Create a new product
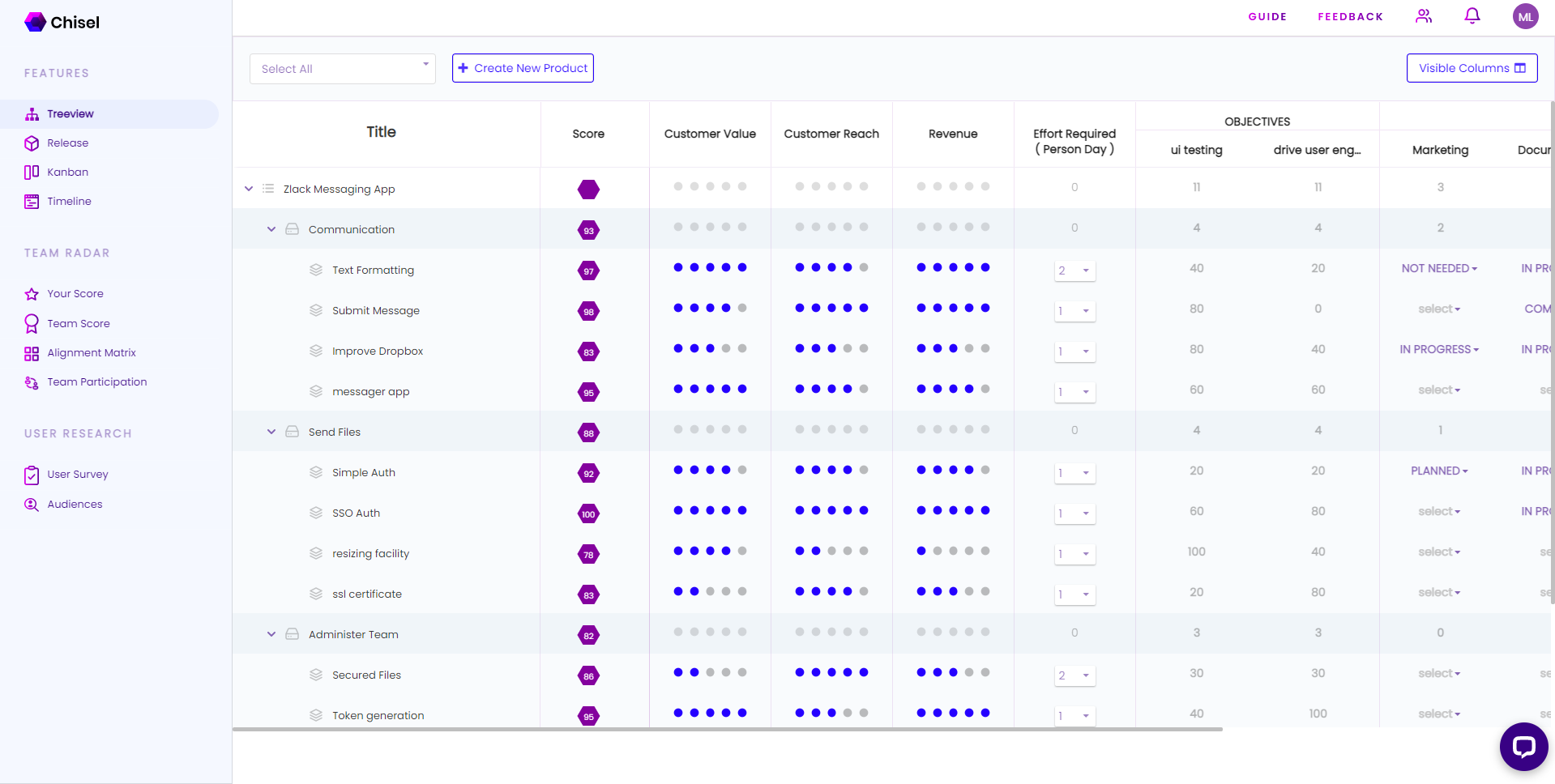Image resolution: width=1555 pixels, height=784 pixels. pyautogui.click(x=523, y=68)
